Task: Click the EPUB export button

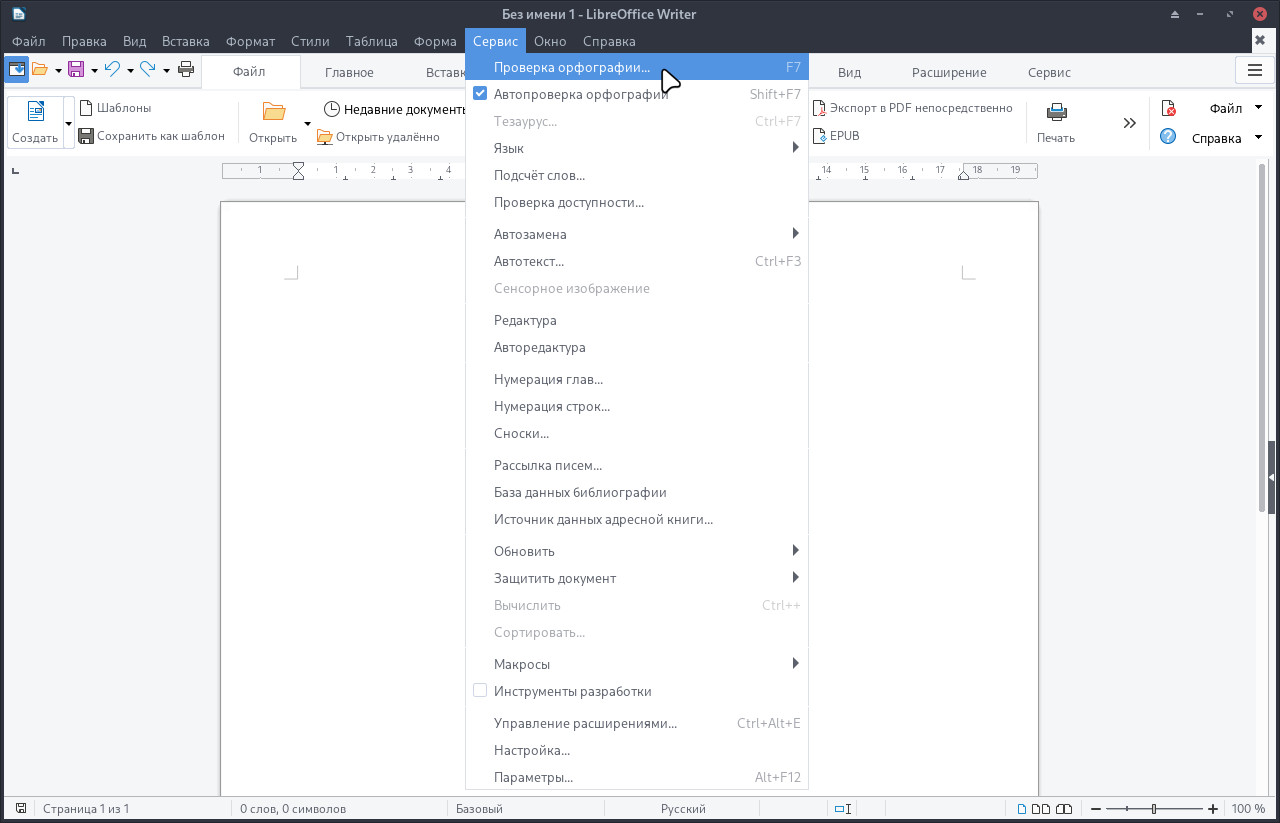Action: coord(836,136)
